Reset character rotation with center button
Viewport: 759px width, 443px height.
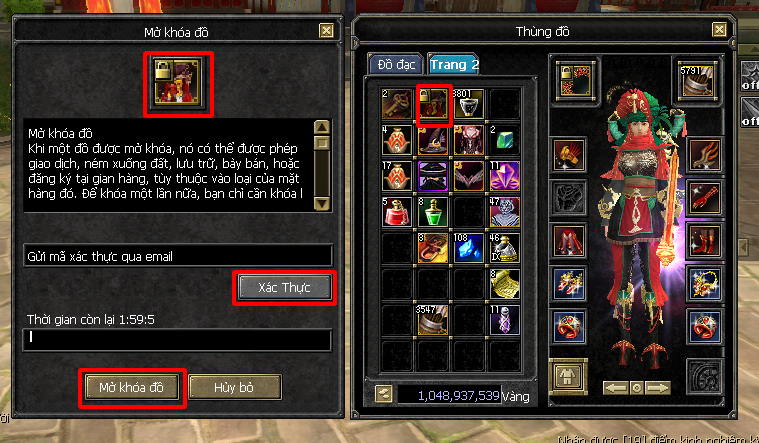coord(637,387)
